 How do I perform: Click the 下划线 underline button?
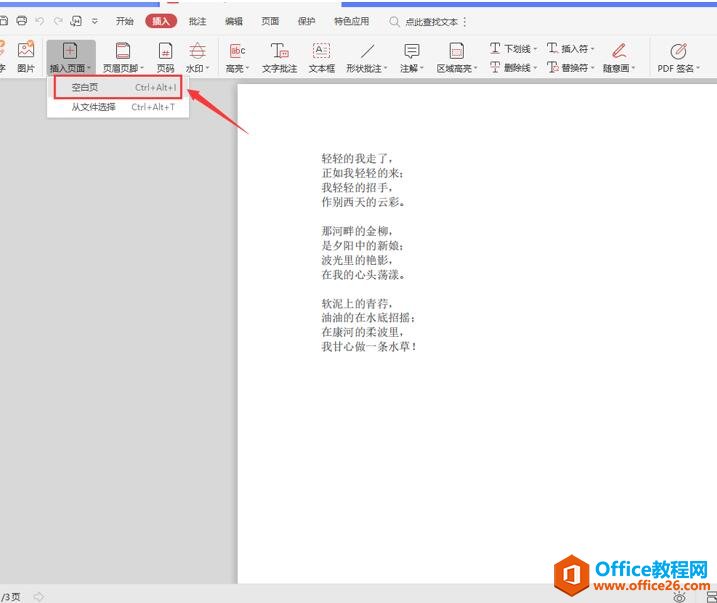tap(514, 48)
